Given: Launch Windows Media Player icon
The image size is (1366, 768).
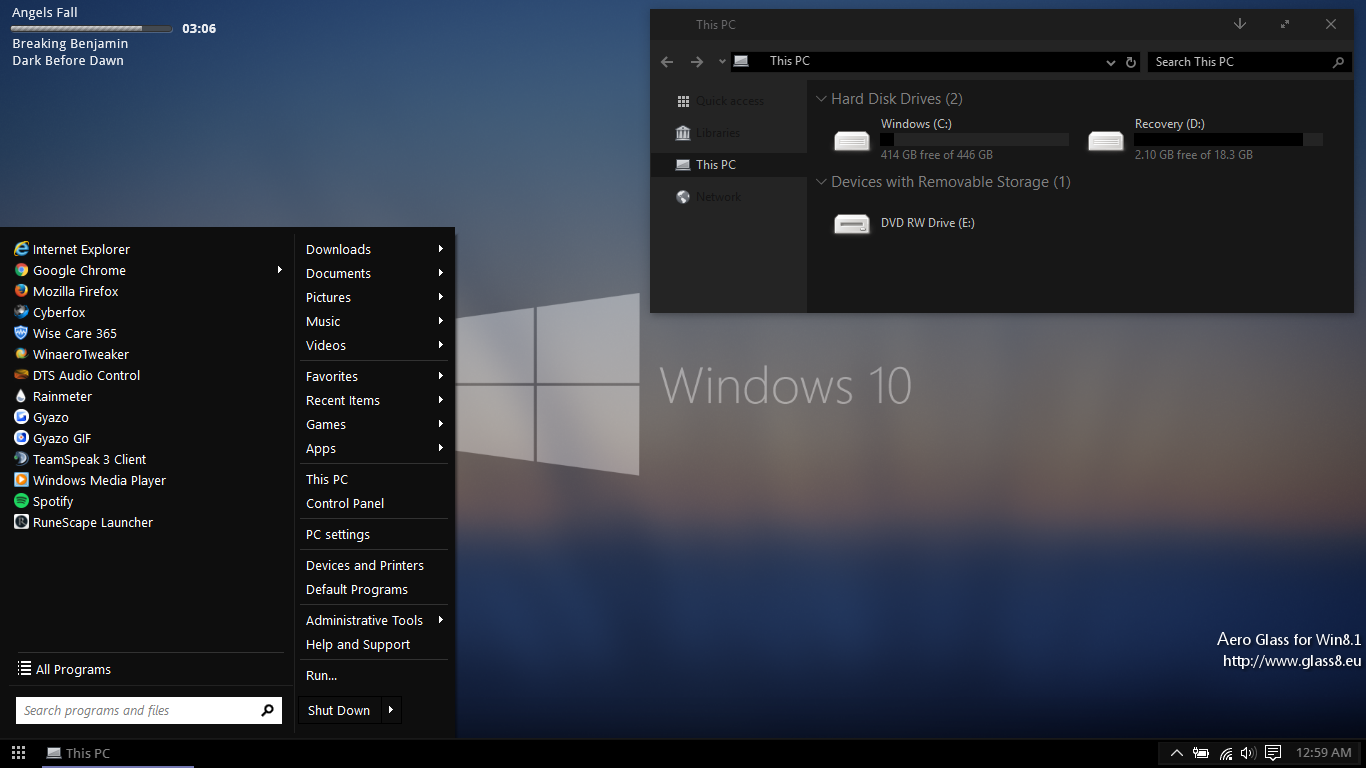Looking at the screenshot, I should pos(21,480).
